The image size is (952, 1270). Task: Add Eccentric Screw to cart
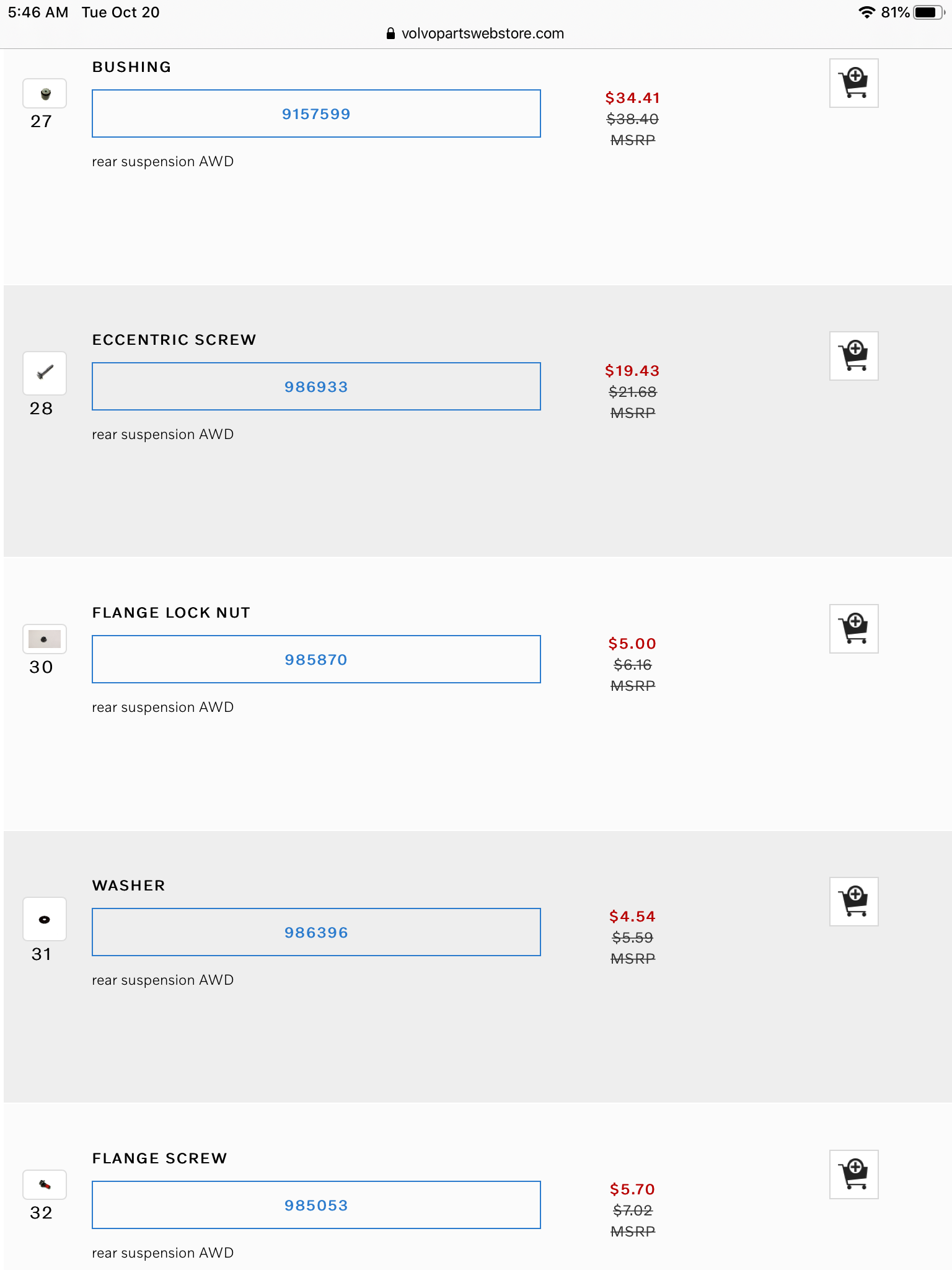[853, 356]
